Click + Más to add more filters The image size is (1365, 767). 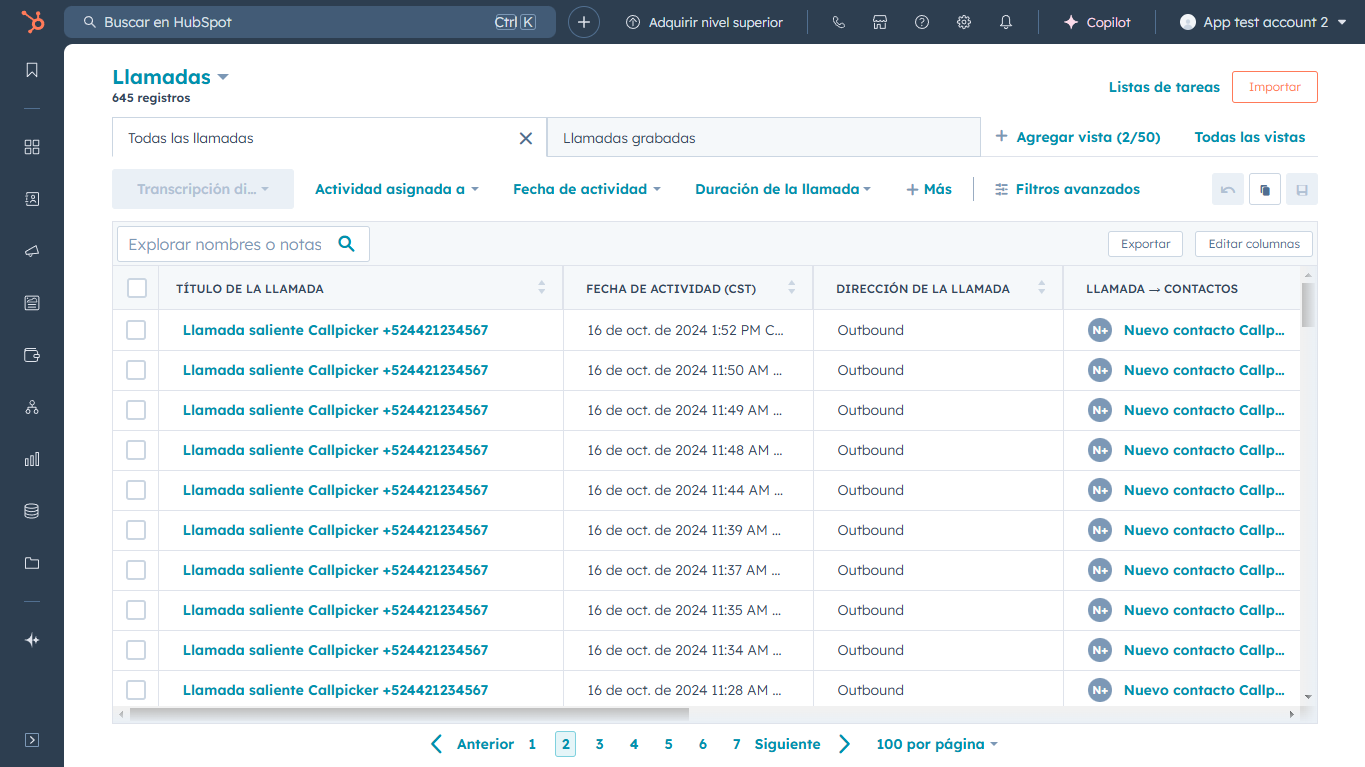pos(929,189)
